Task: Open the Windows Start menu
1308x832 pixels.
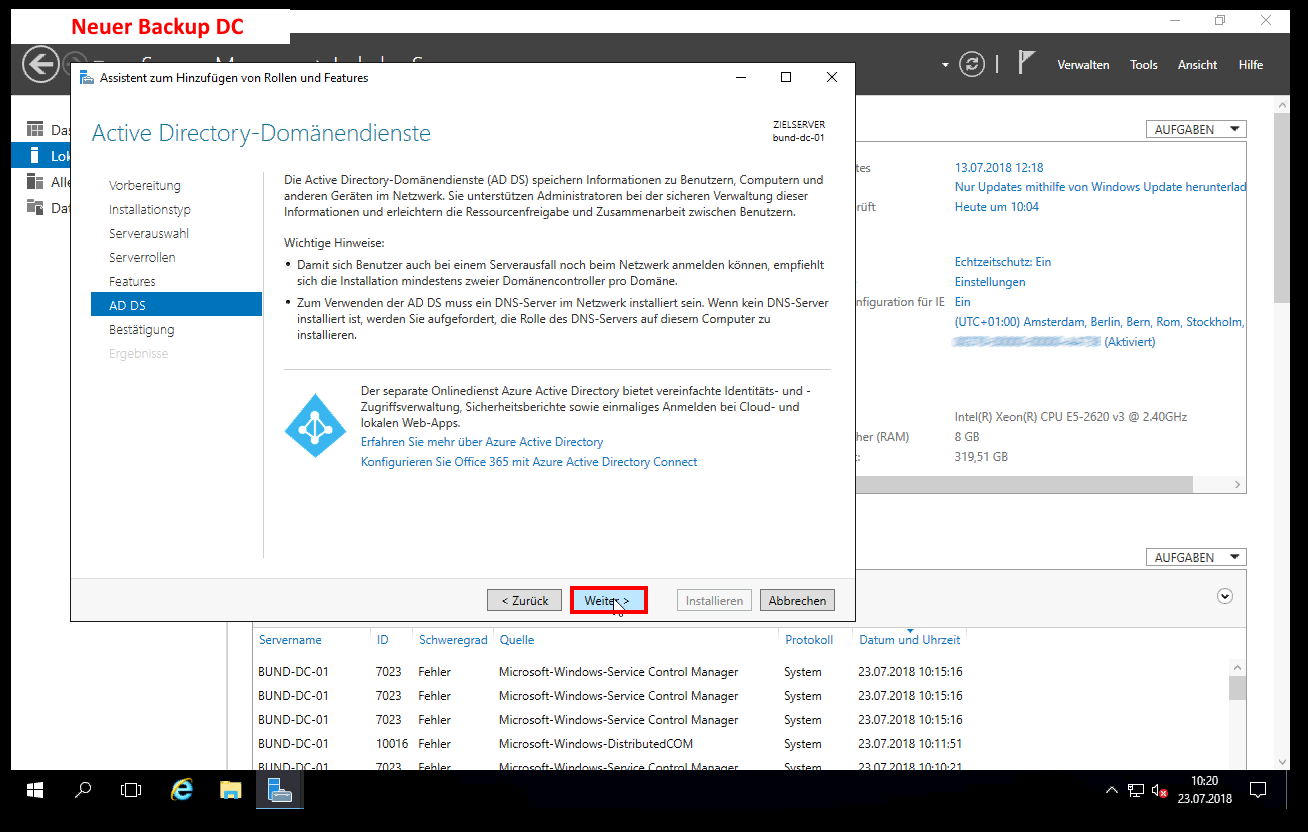Action: coord(35,790)
